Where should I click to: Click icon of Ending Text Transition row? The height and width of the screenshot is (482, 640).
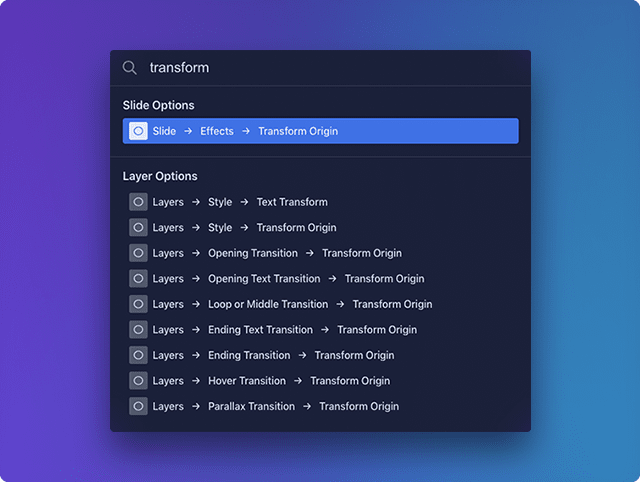point(138,329)
